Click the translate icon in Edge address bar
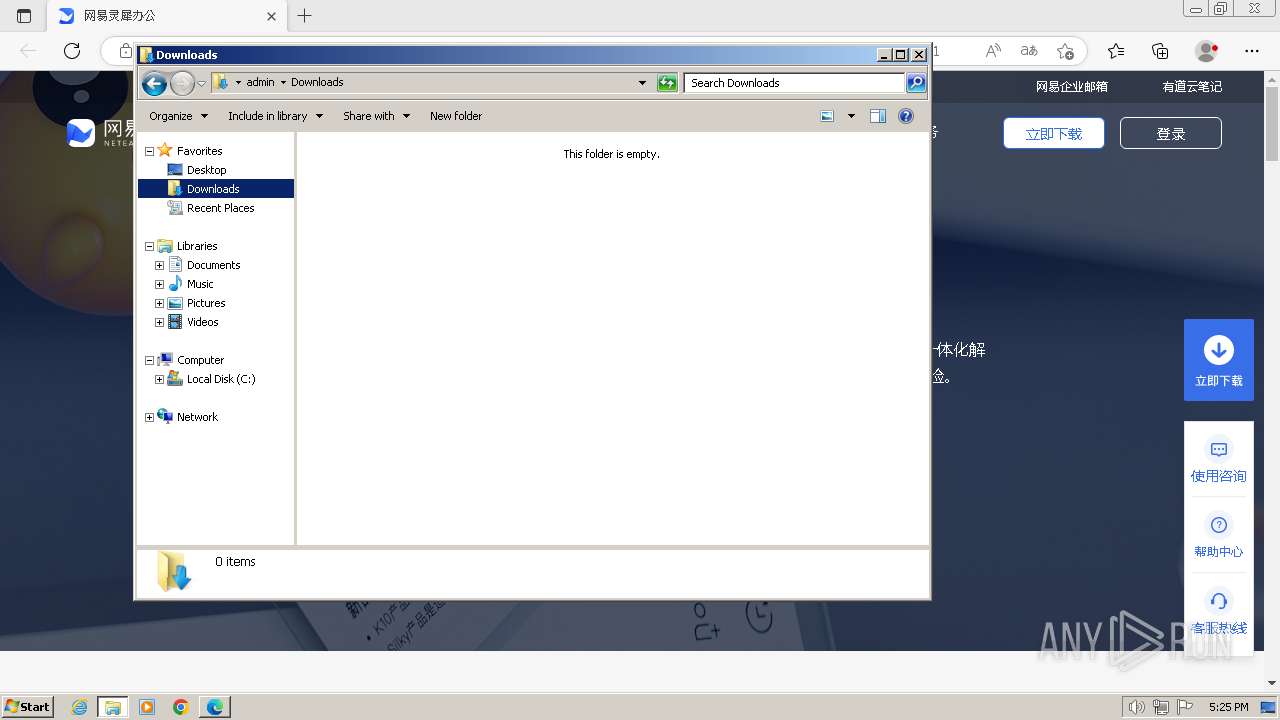The width and height of the screenshot is (1280, 720). (1029, 50)
